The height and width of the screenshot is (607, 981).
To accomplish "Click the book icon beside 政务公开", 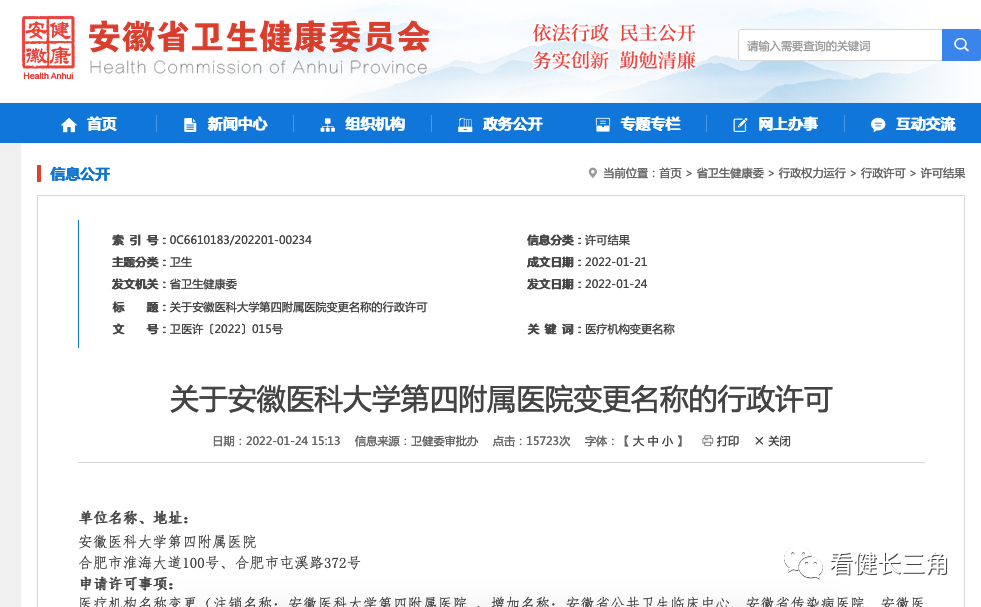I will [x=465, y=125].
